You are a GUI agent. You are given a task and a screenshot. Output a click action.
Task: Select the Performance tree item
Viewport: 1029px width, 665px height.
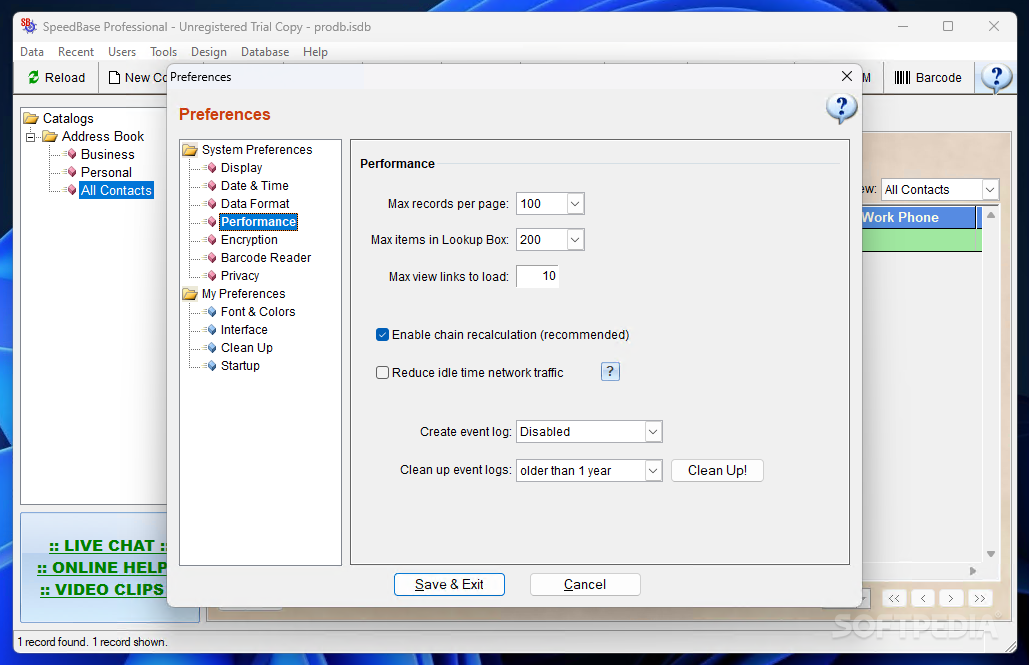pyautogui.click(x=259, y=222)
